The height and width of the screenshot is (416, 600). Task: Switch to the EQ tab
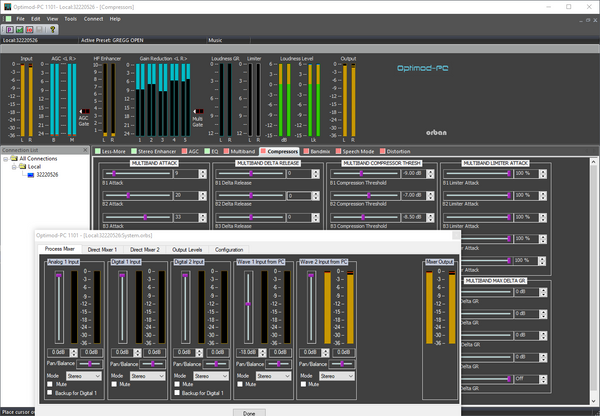211,151
